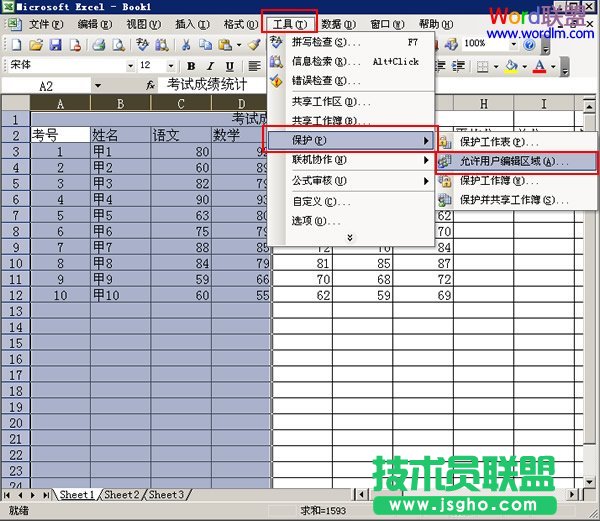Open the 公式审核 formula auditing submenu

[x=351, y=181]
